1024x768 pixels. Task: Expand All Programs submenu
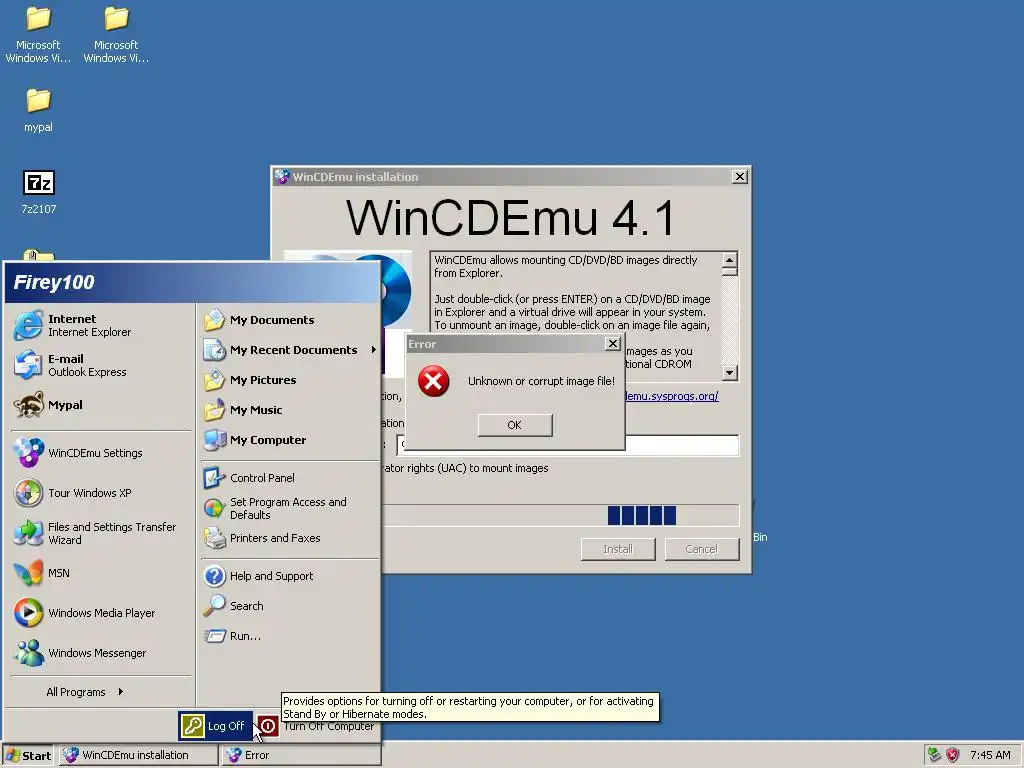click(x=85, y=692)
